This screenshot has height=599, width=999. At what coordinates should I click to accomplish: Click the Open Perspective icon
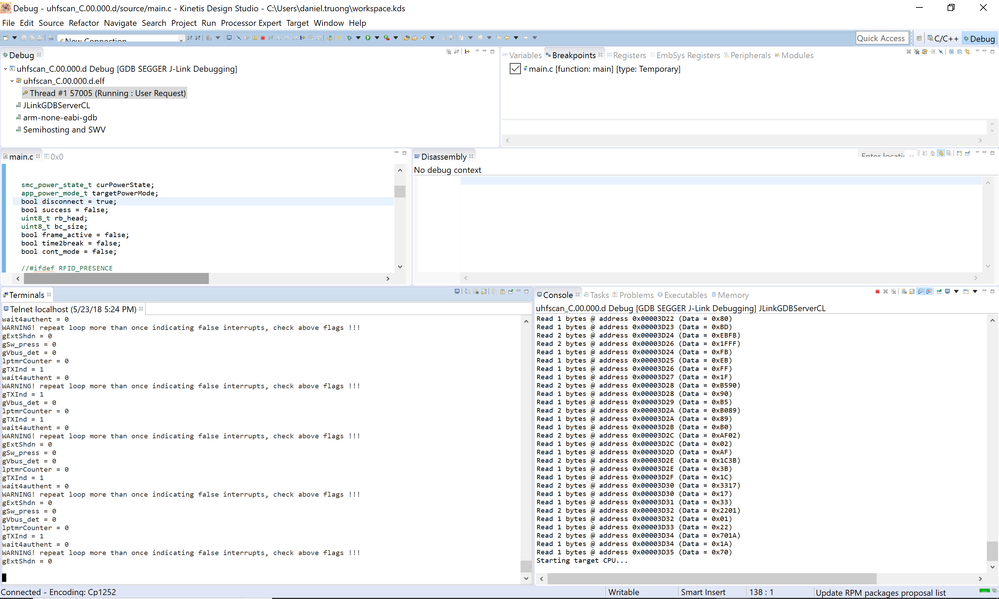point(919,38)
